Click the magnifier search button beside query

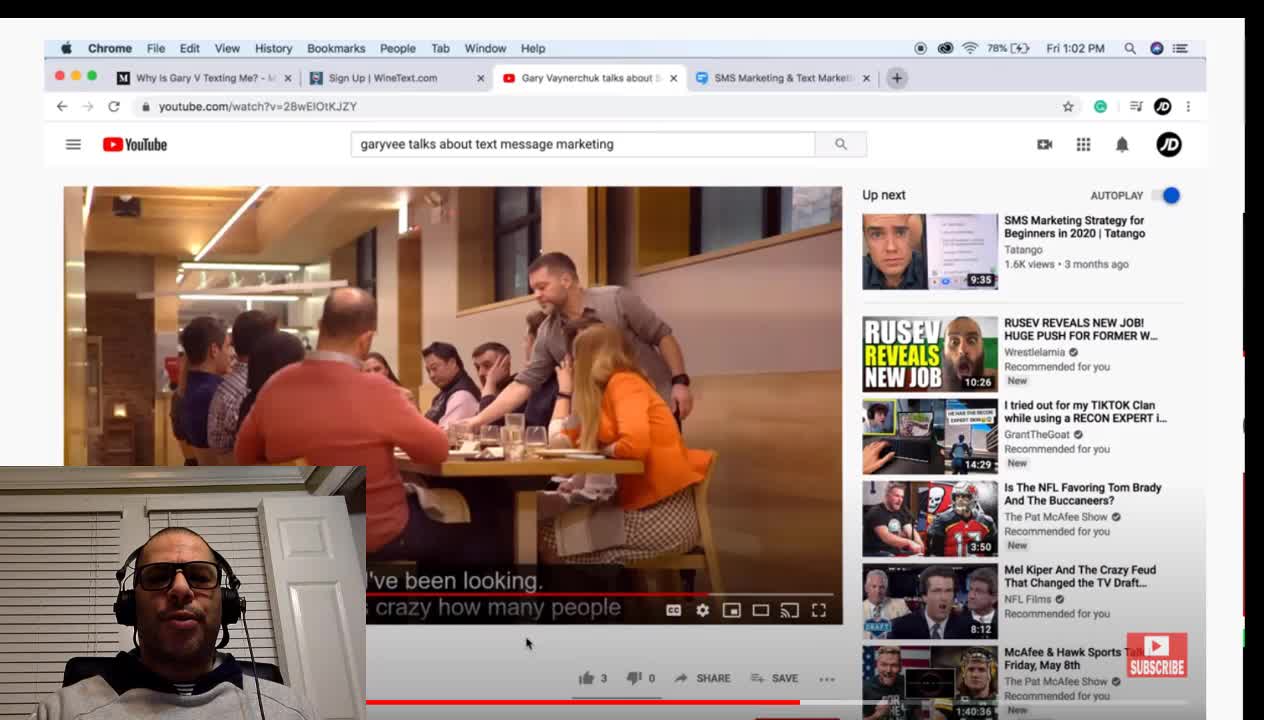pos(840,144)
